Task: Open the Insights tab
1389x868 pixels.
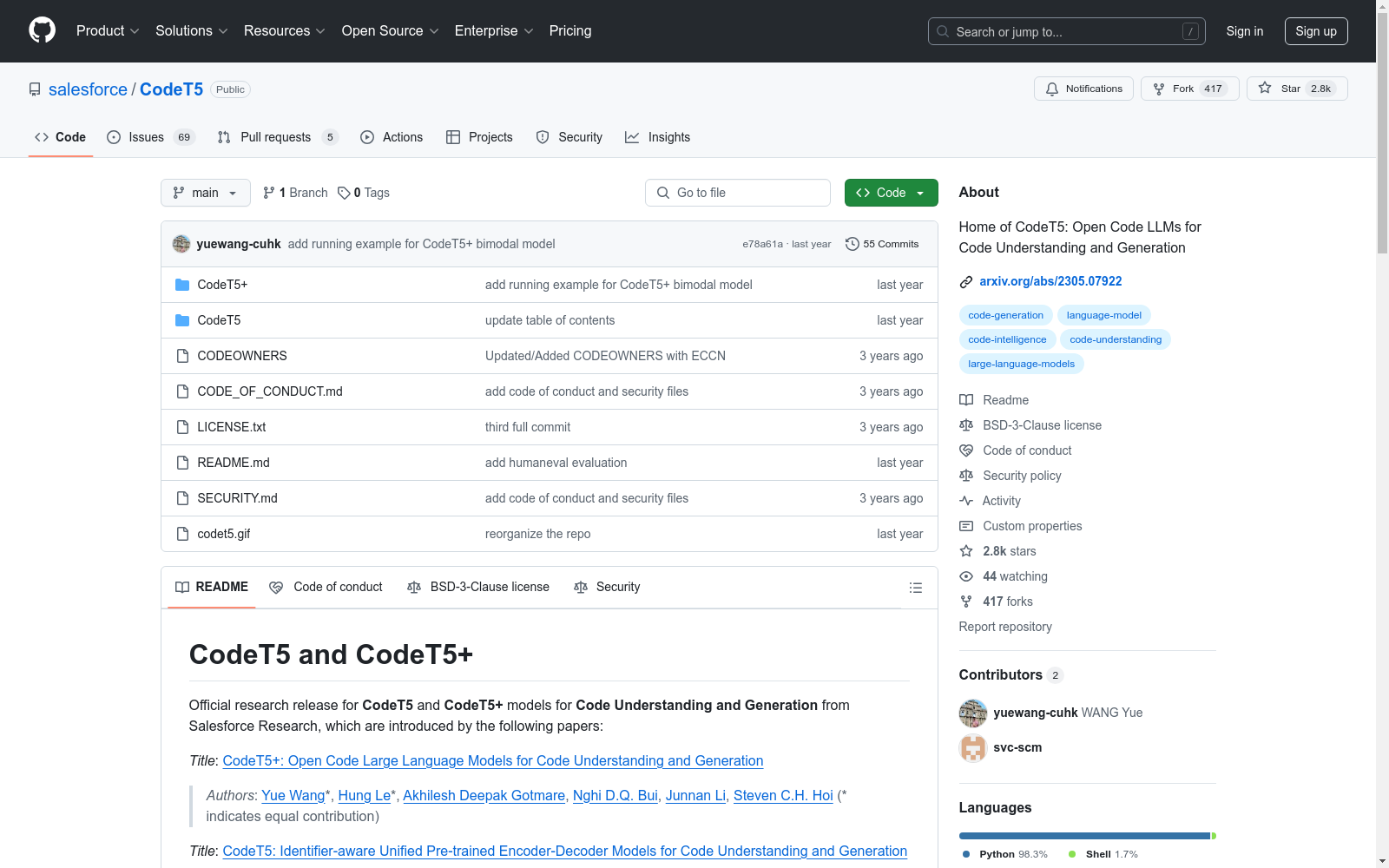Action: click(658, 137)
